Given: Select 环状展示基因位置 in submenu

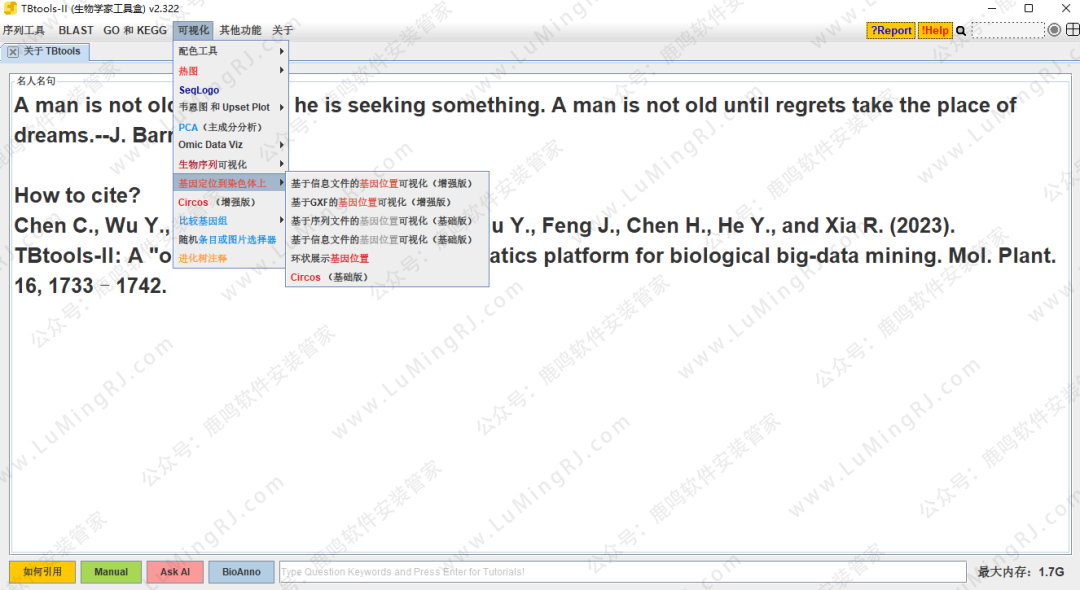Looking at the screenshot, I should [329, 258].
